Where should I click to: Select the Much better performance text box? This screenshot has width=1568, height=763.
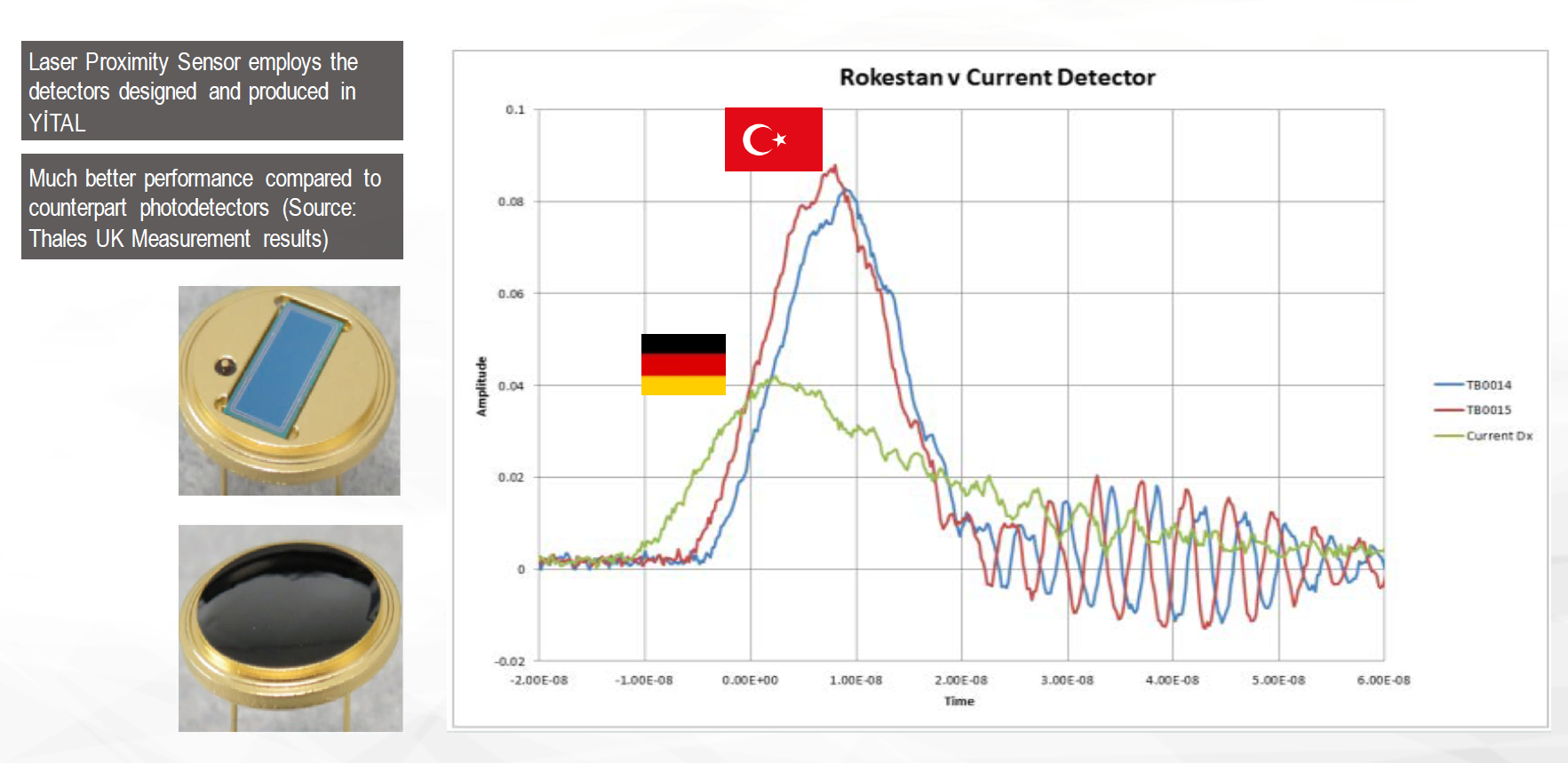click(211, 207)
